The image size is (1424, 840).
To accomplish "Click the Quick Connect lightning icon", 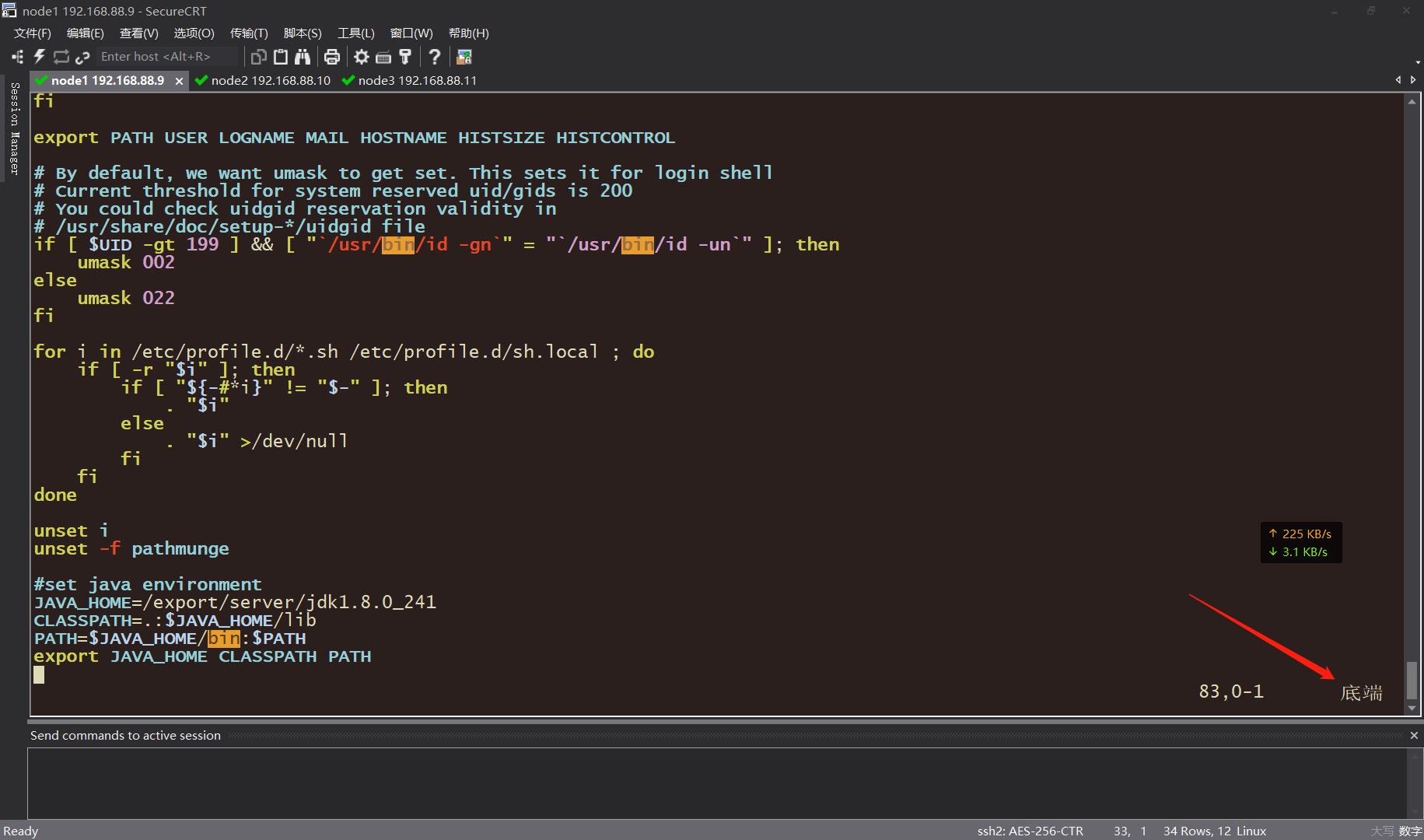I will click(x=39, y=57).
